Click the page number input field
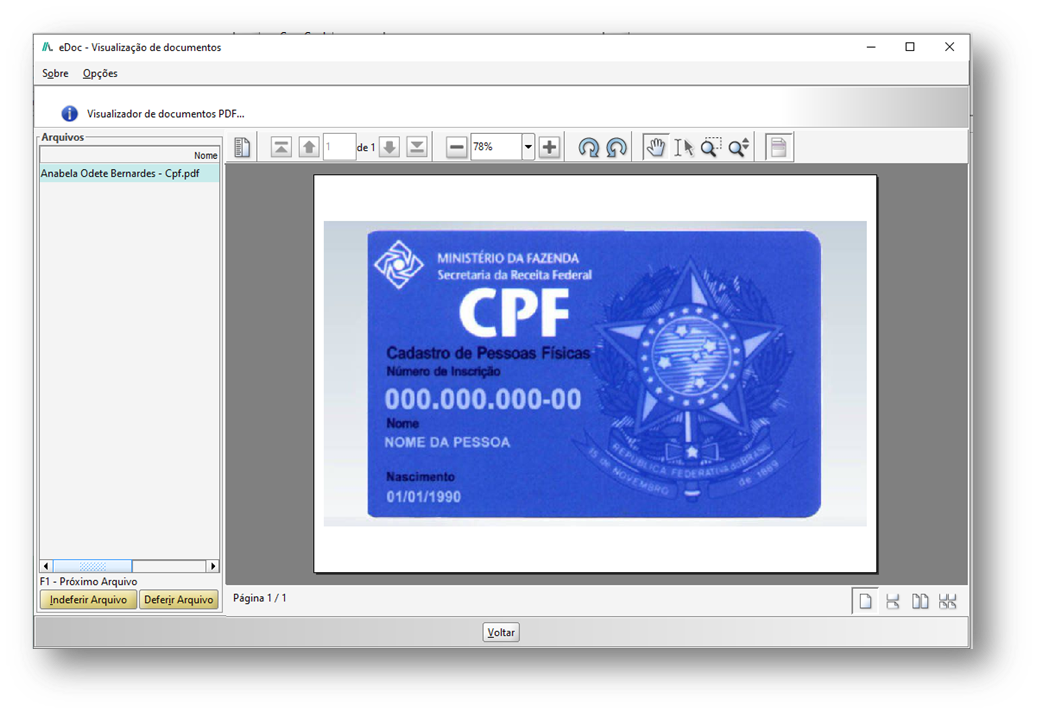The height and width of the screenshot is (714, 1038). click(340, 147)
